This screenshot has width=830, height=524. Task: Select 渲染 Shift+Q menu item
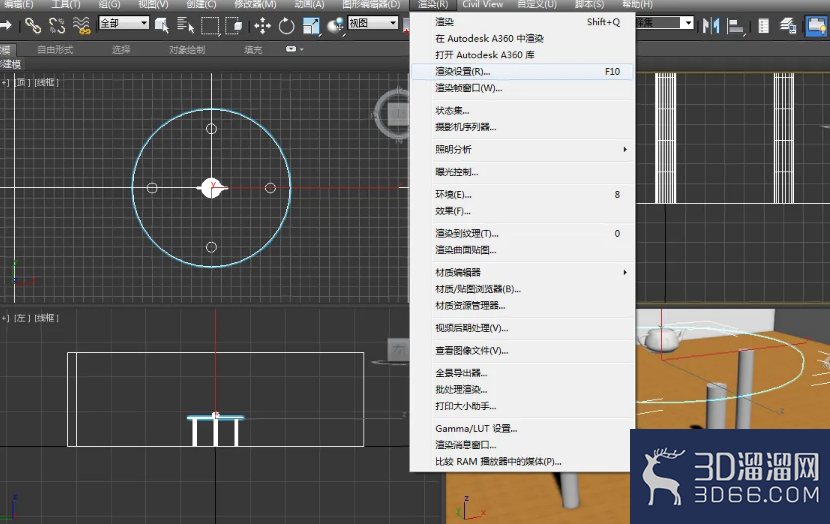tap(522, 22)
